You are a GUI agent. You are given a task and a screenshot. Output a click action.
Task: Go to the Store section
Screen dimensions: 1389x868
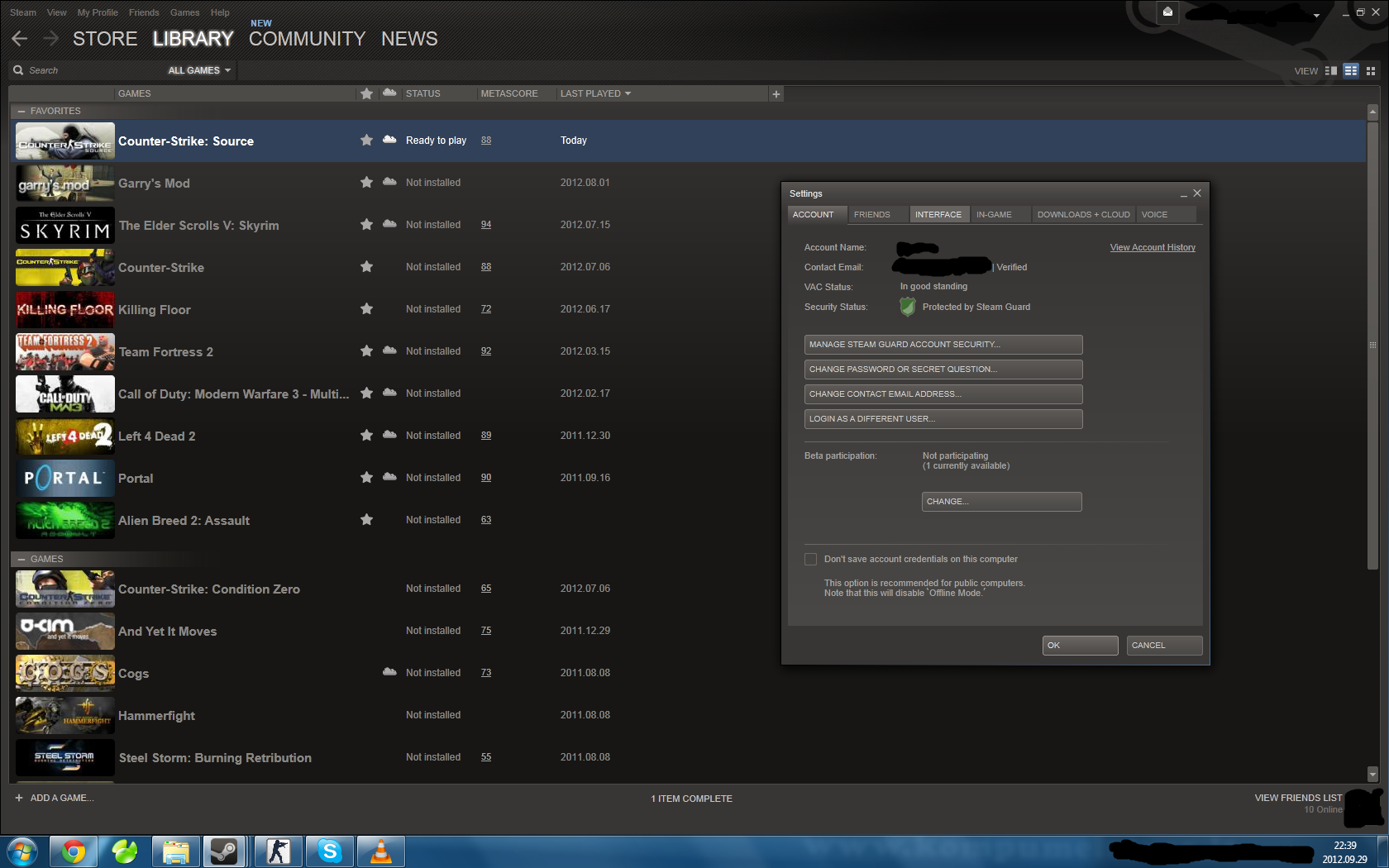tap(105, 39)
